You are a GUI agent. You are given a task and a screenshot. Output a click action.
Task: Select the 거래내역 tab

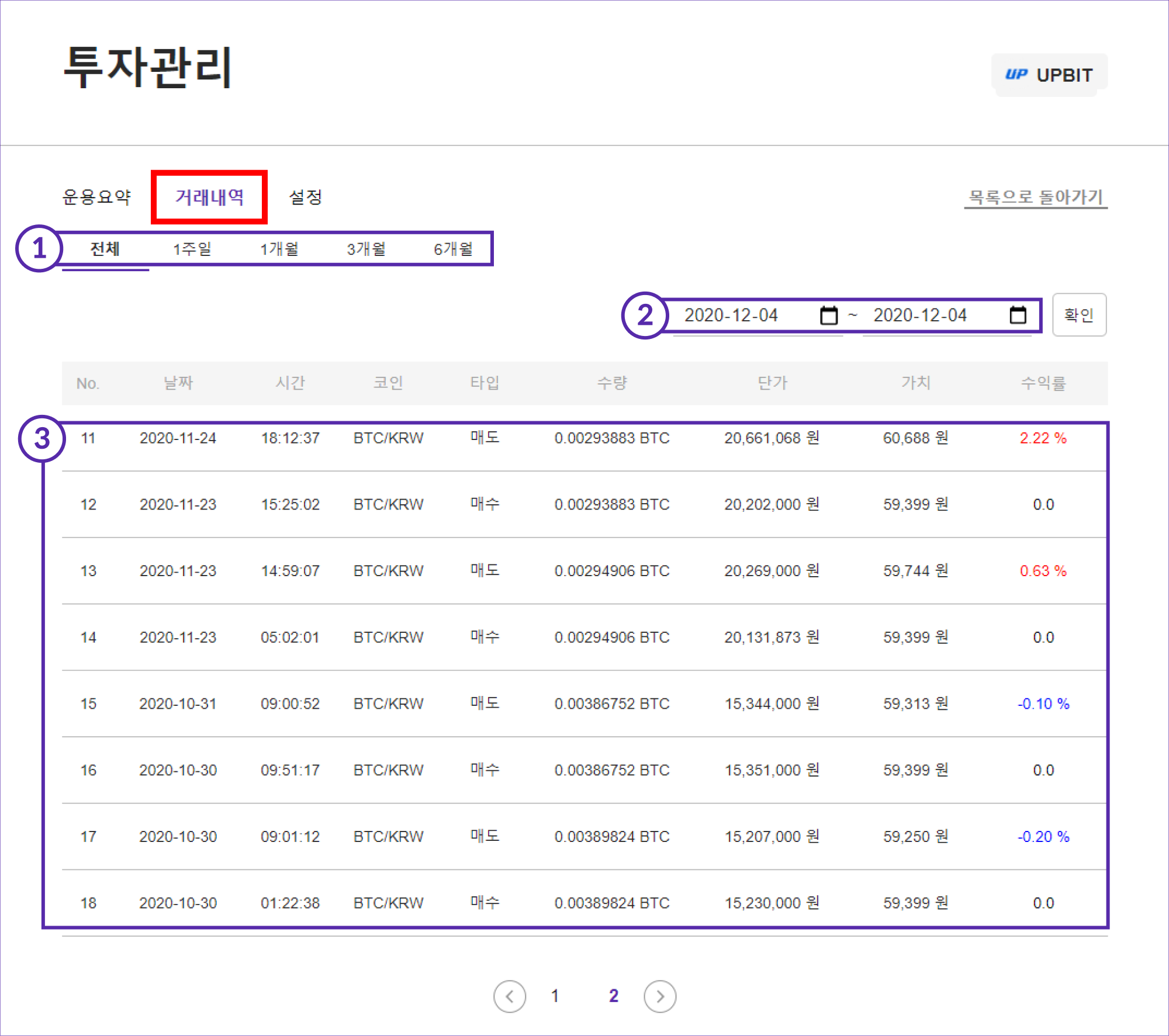[x=209, y=197]
